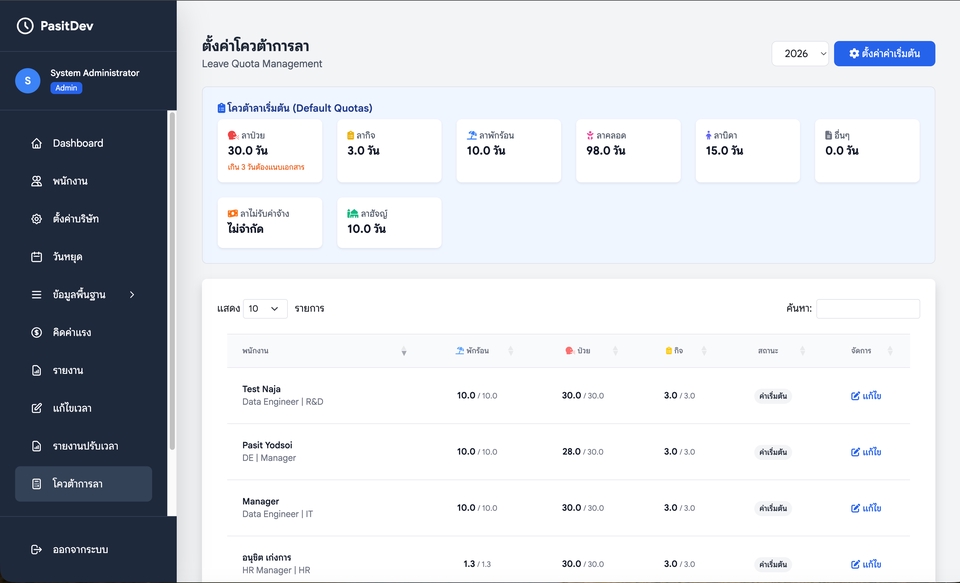Click the 28.0 / 30.0 sick leave value

(582, 452)
